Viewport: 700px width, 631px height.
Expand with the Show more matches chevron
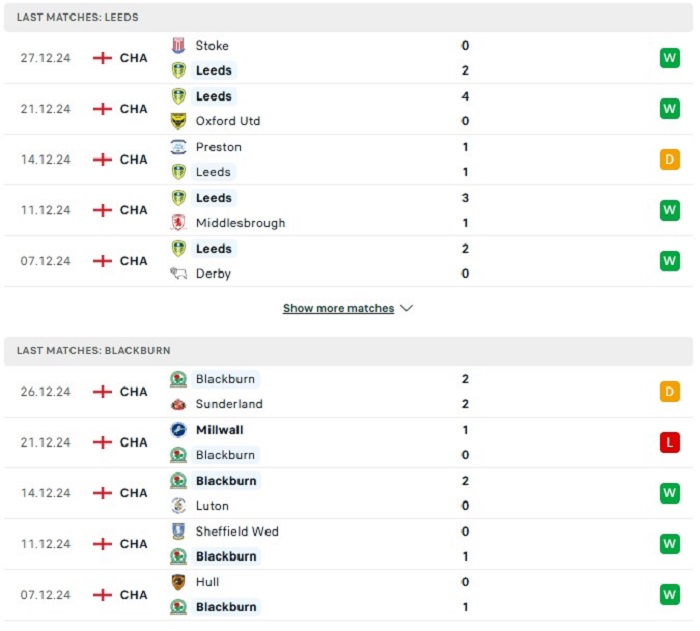[406, 308]
